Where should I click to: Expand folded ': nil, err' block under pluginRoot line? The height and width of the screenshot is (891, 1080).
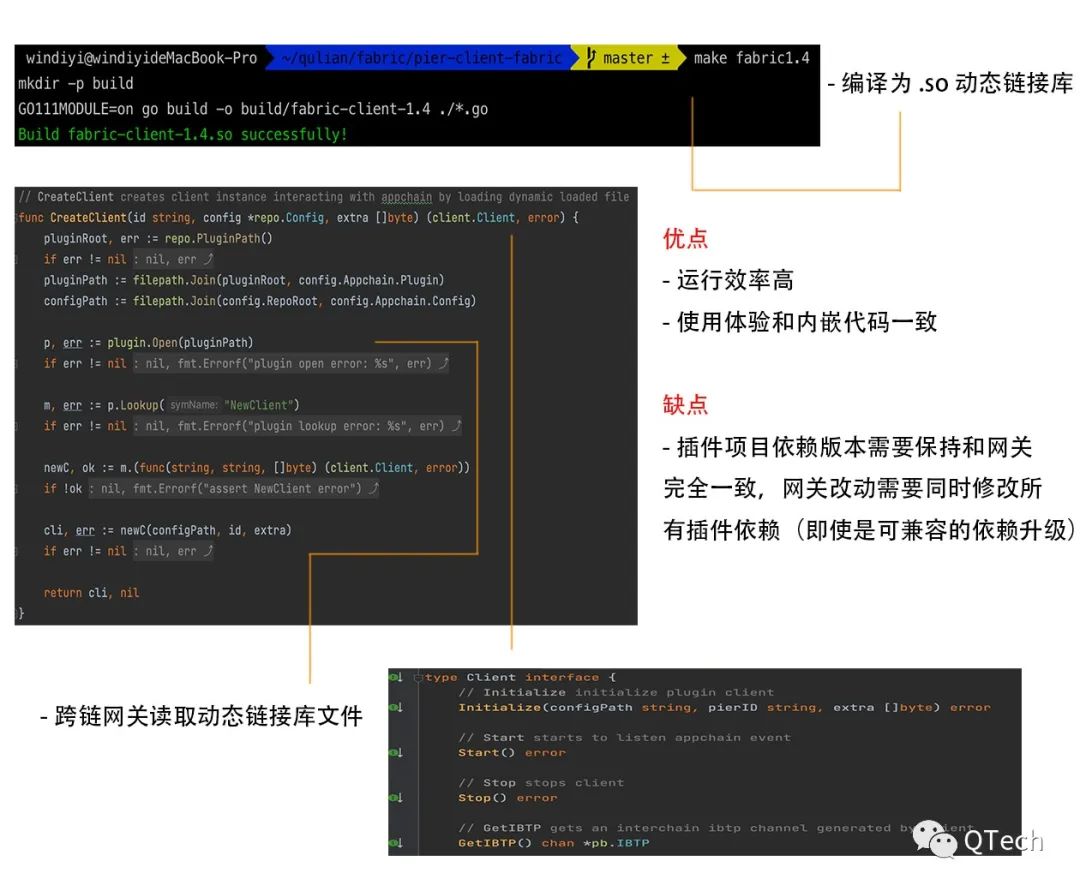click(174, 260)
